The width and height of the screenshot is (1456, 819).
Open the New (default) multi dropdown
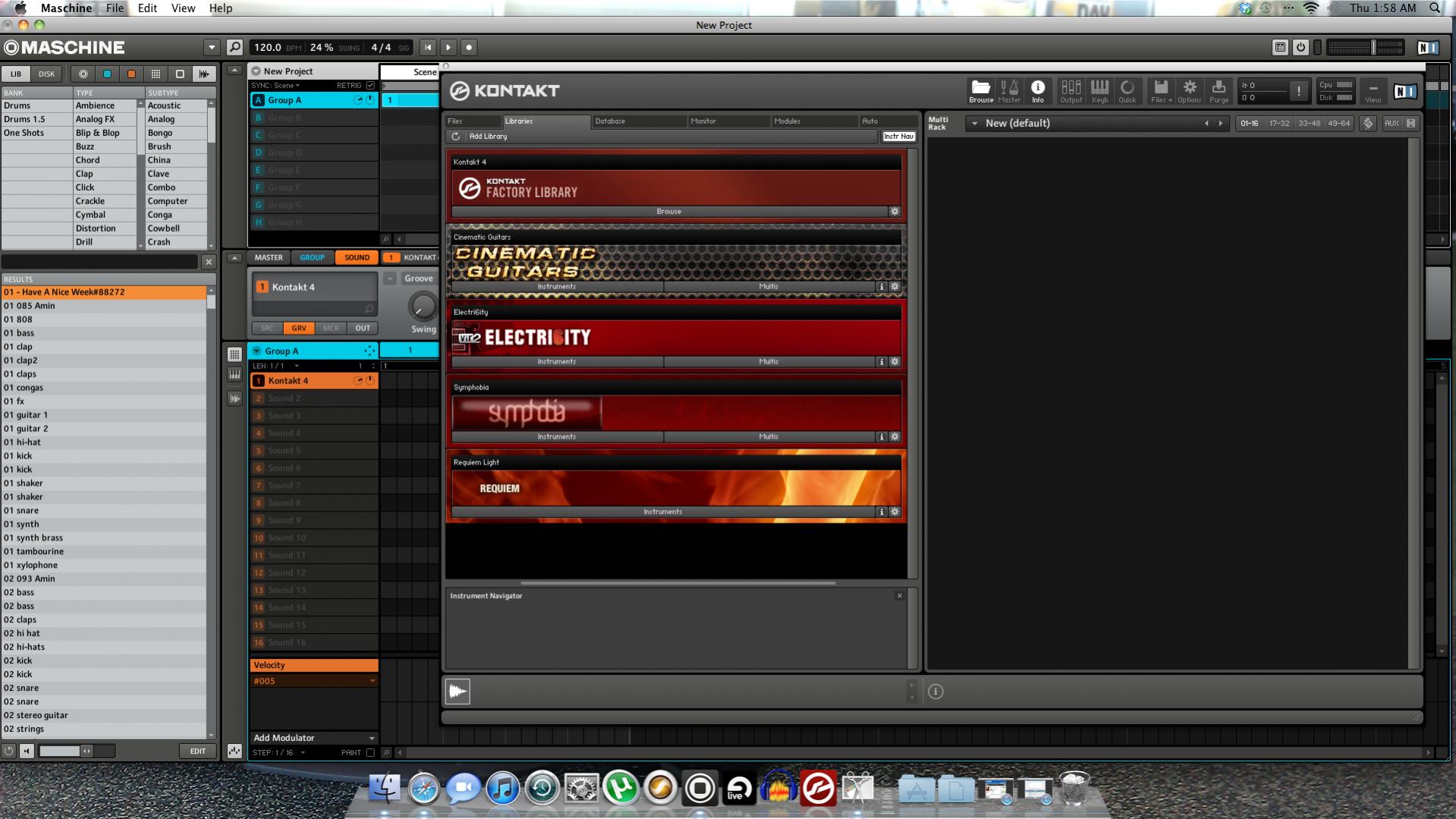tap(974, 123)
